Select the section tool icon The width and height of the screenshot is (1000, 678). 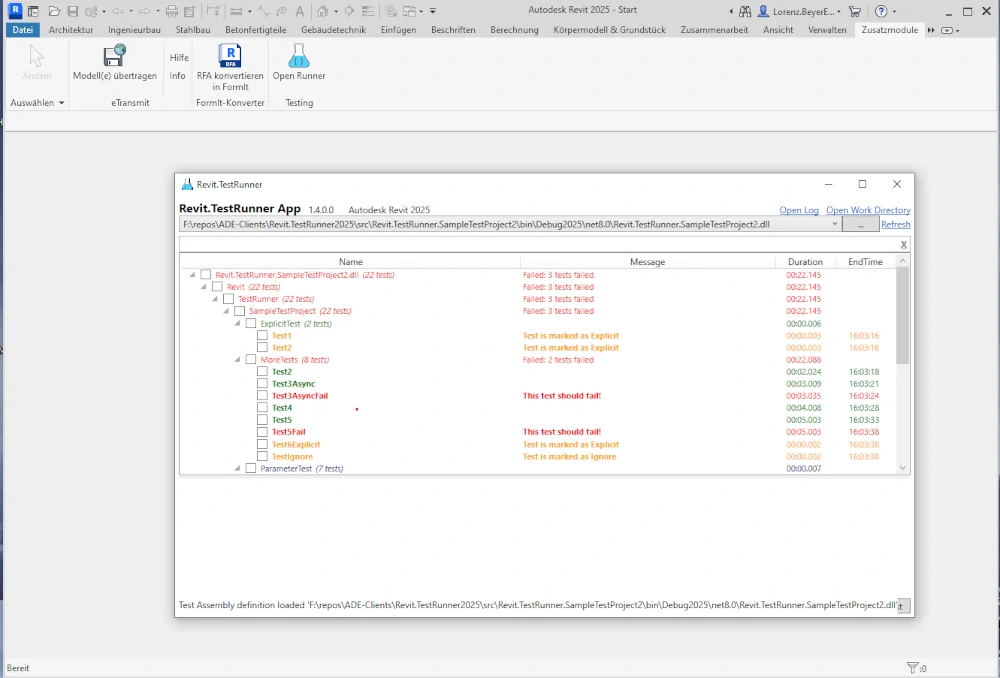point(349,11)
